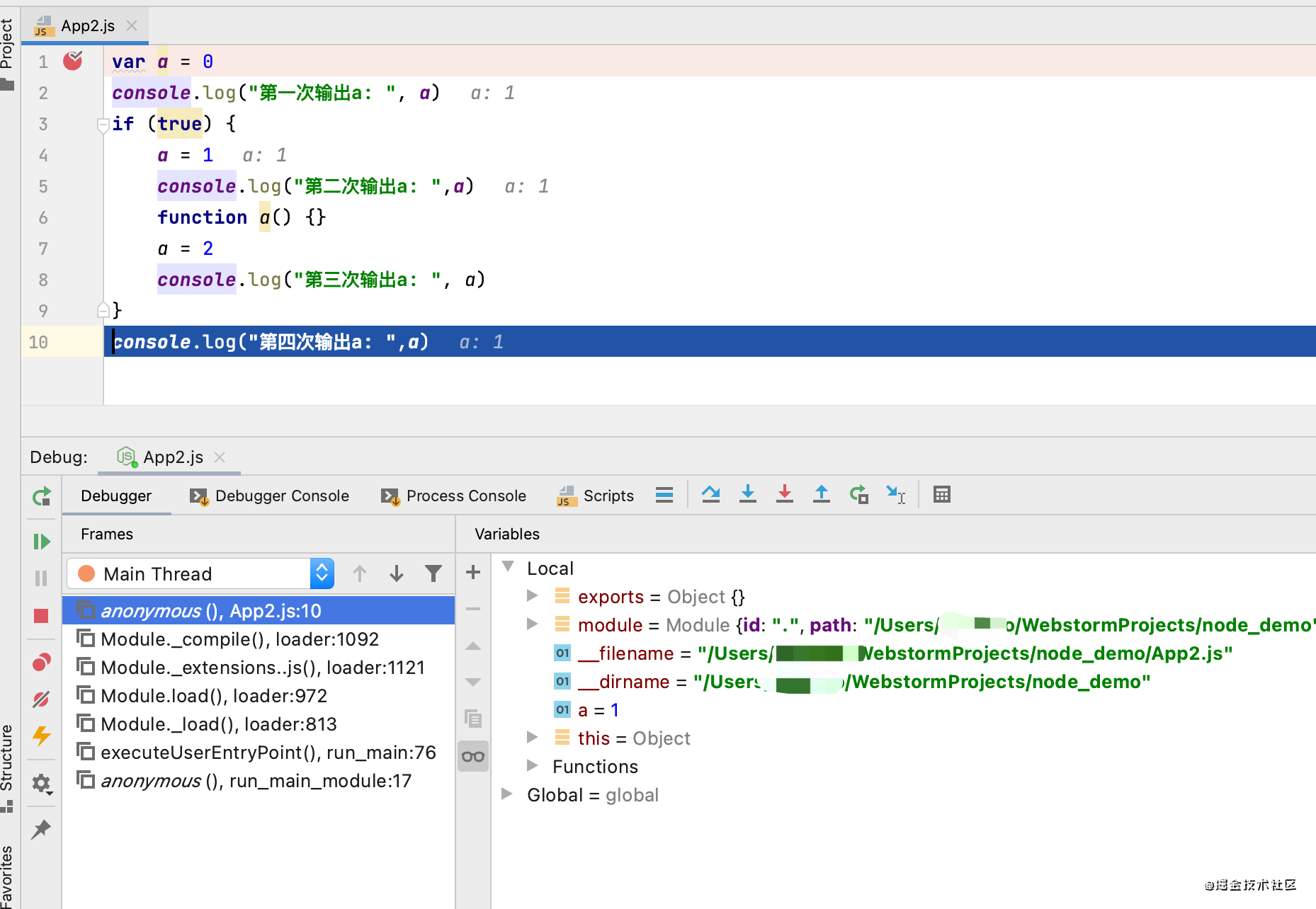Click the Step Into icon
The image size is (1316, 909).
point(748,494)
